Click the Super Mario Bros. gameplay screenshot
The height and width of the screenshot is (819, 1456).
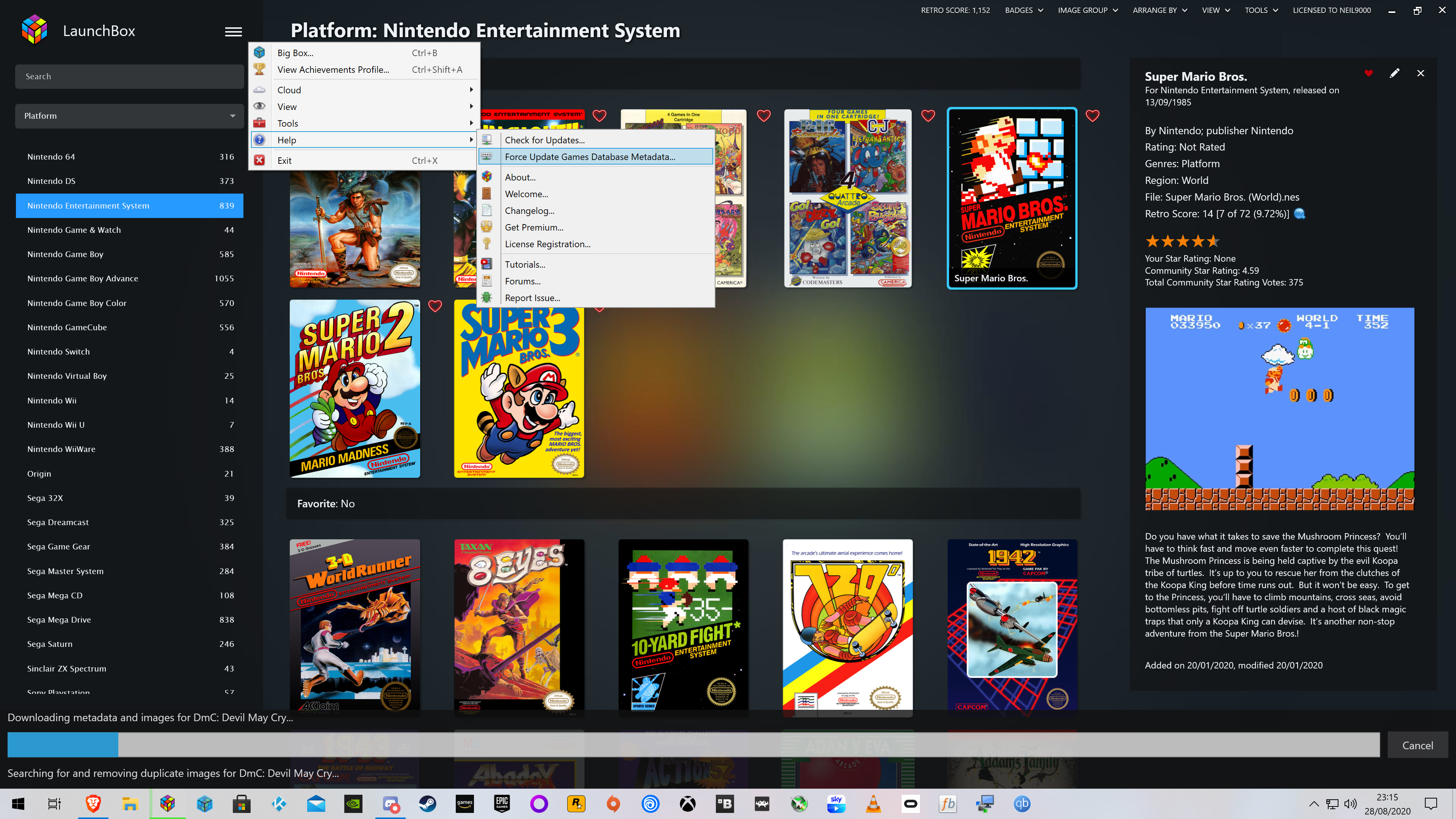(1279, 409)
